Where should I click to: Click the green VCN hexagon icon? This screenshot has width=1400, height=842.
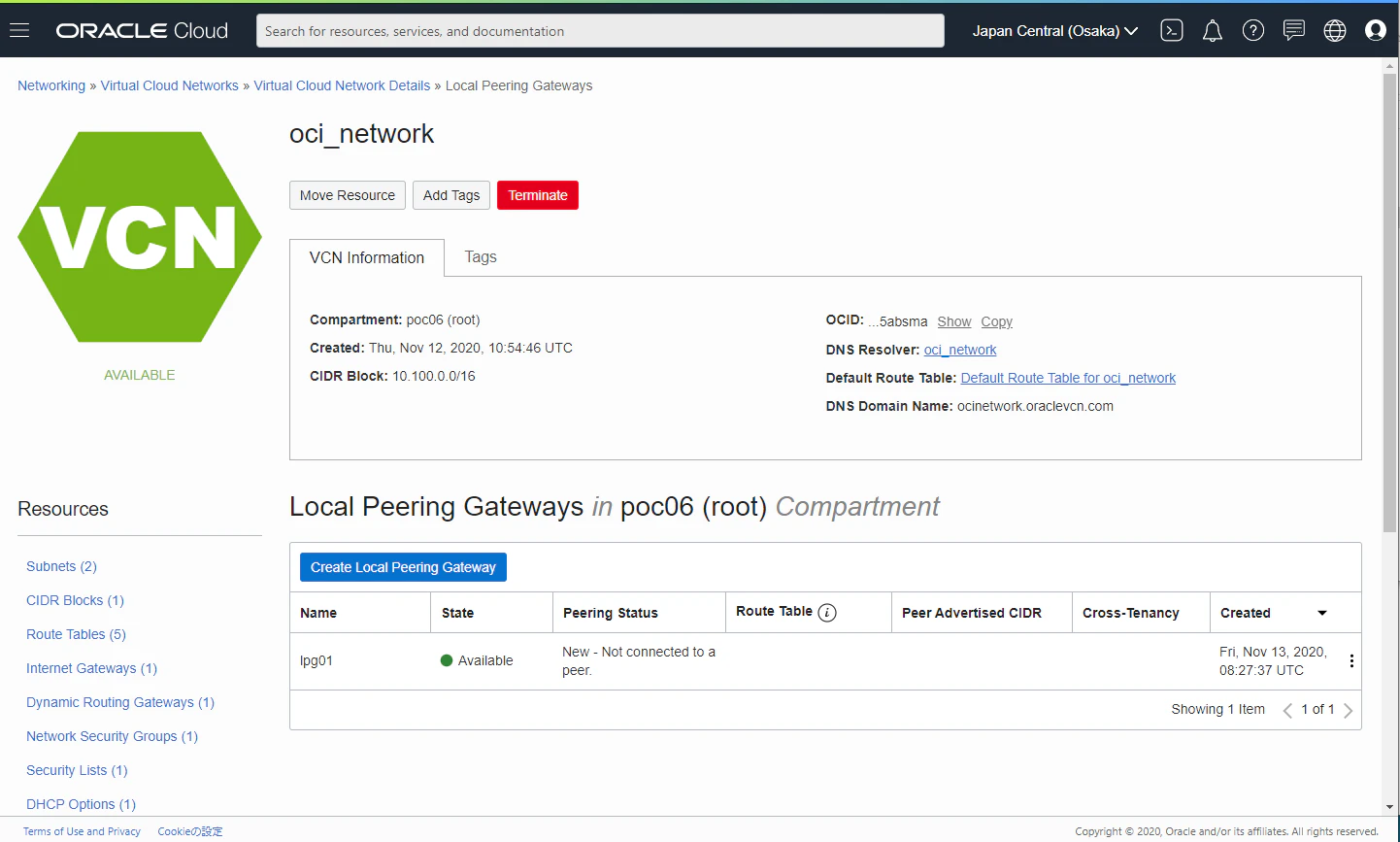(140, 237)
